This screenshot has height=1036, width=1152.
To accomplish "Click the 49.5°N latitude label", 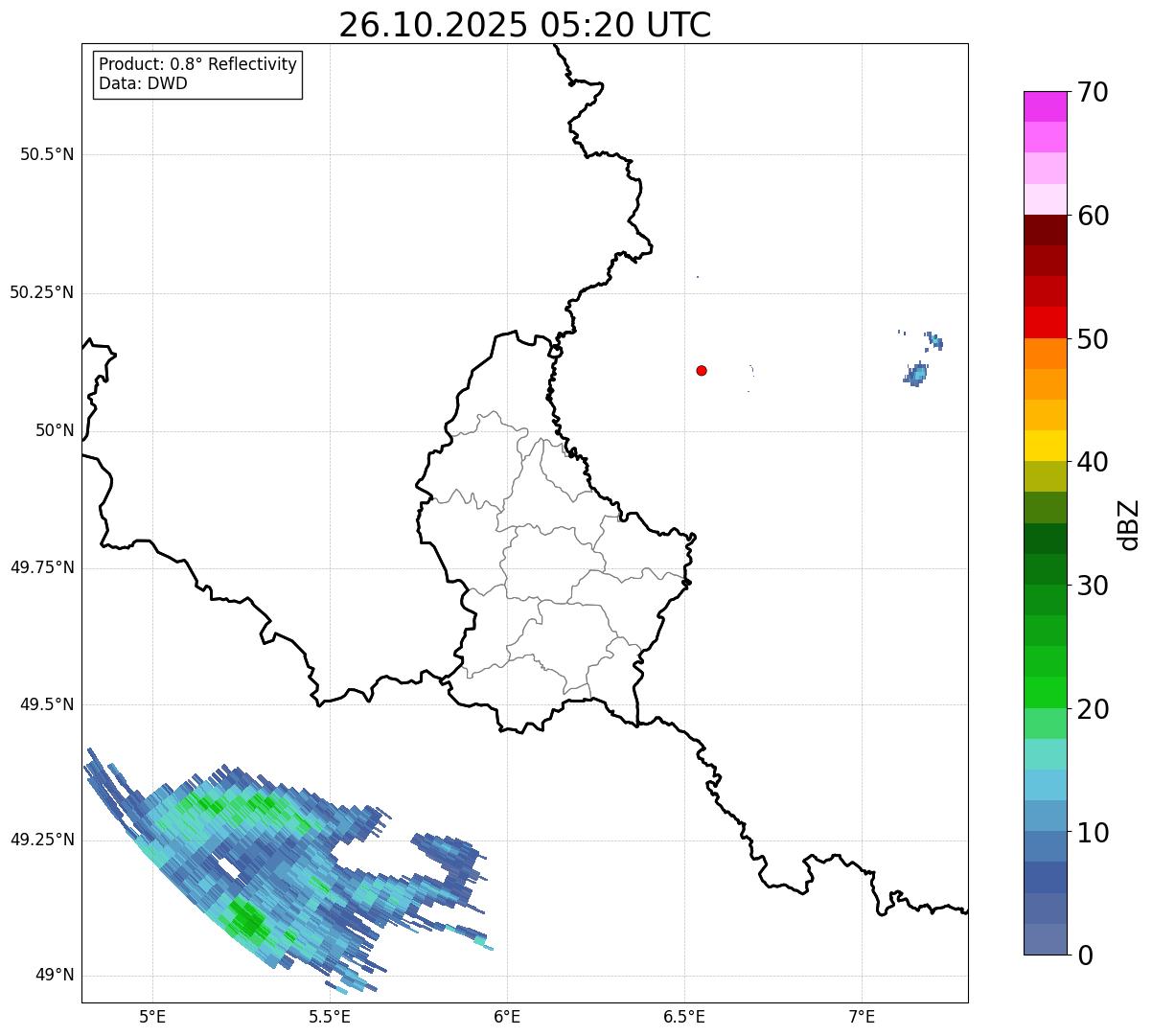I will coord(47,704).
